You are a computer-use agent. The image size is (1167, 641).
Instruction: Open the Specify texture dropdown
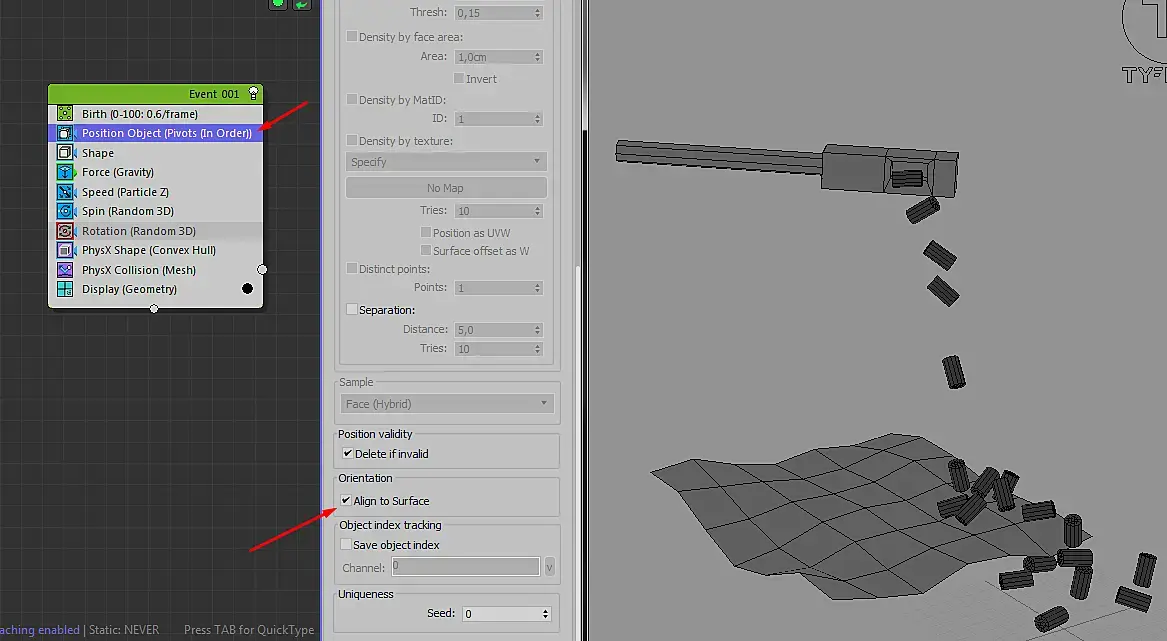pyautogui.click(x=446, y=162)
